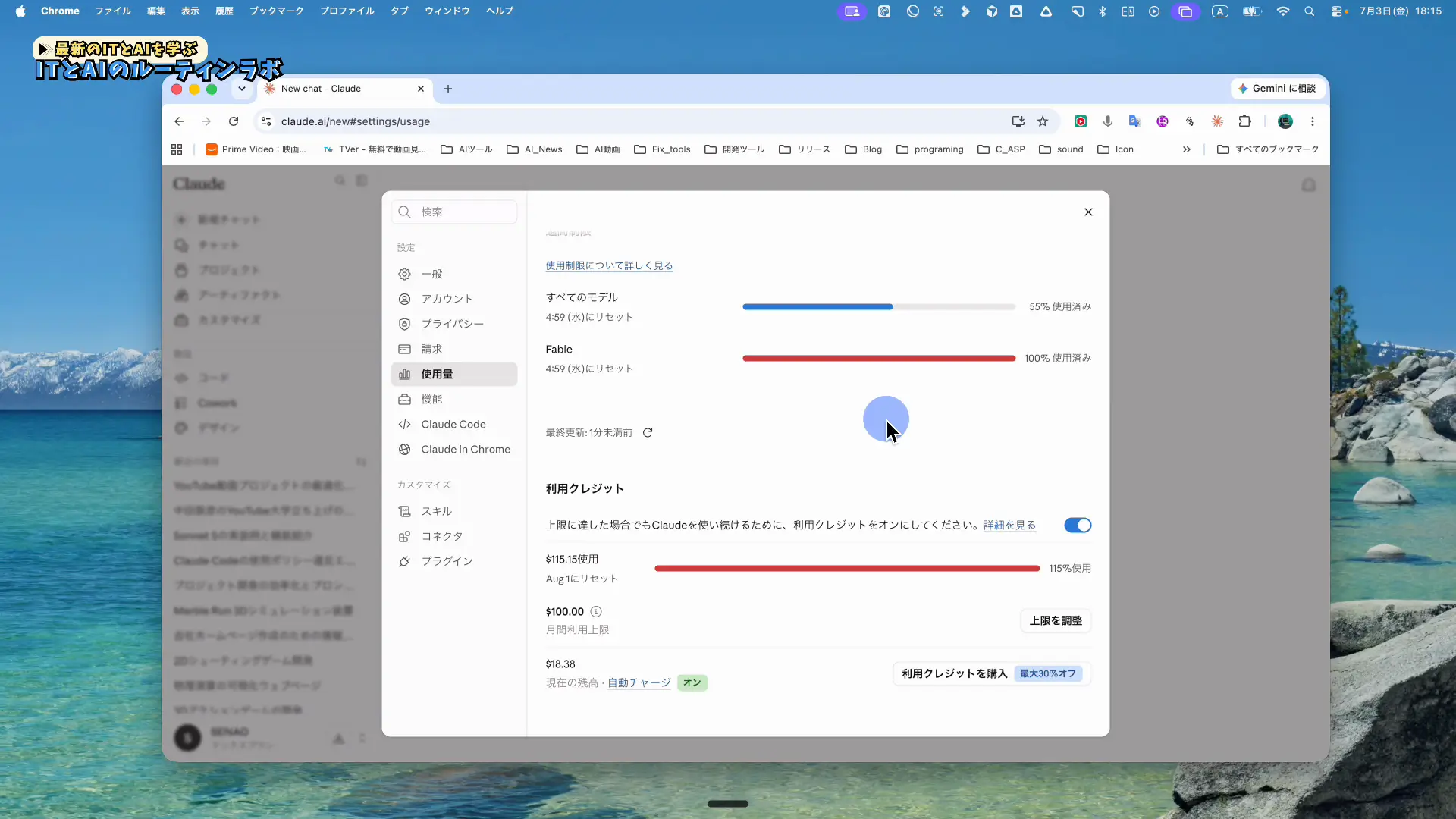1456x819 pixels.
Task: Open the コネクタ connectors section
Action: (x=453, y=536)
